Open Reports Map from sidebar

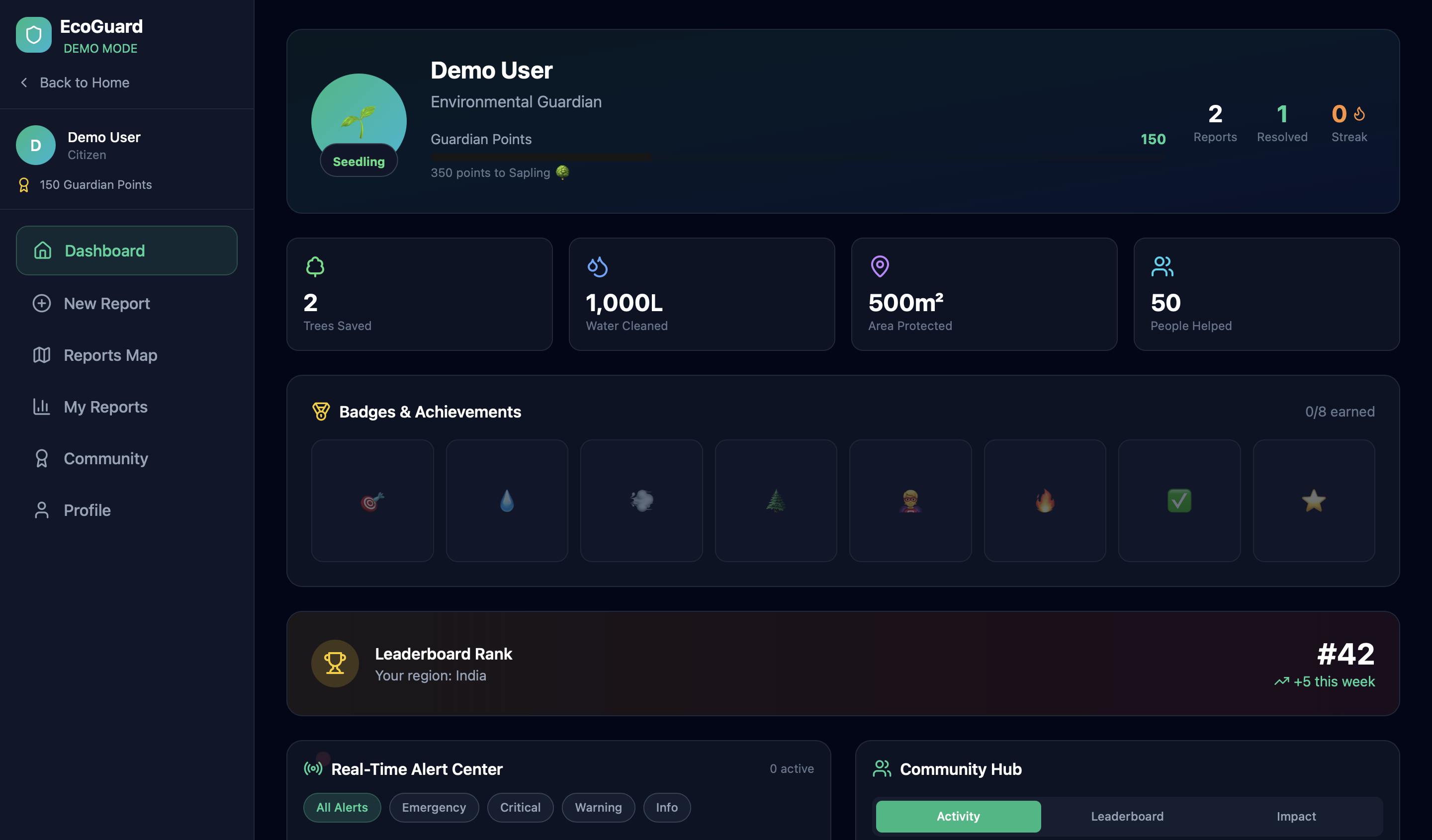click(110, 355)
